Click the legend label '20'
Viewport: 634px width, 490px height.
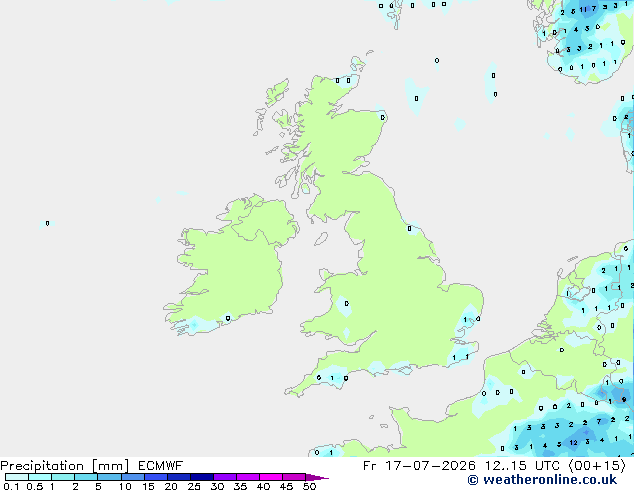point(171,486)
